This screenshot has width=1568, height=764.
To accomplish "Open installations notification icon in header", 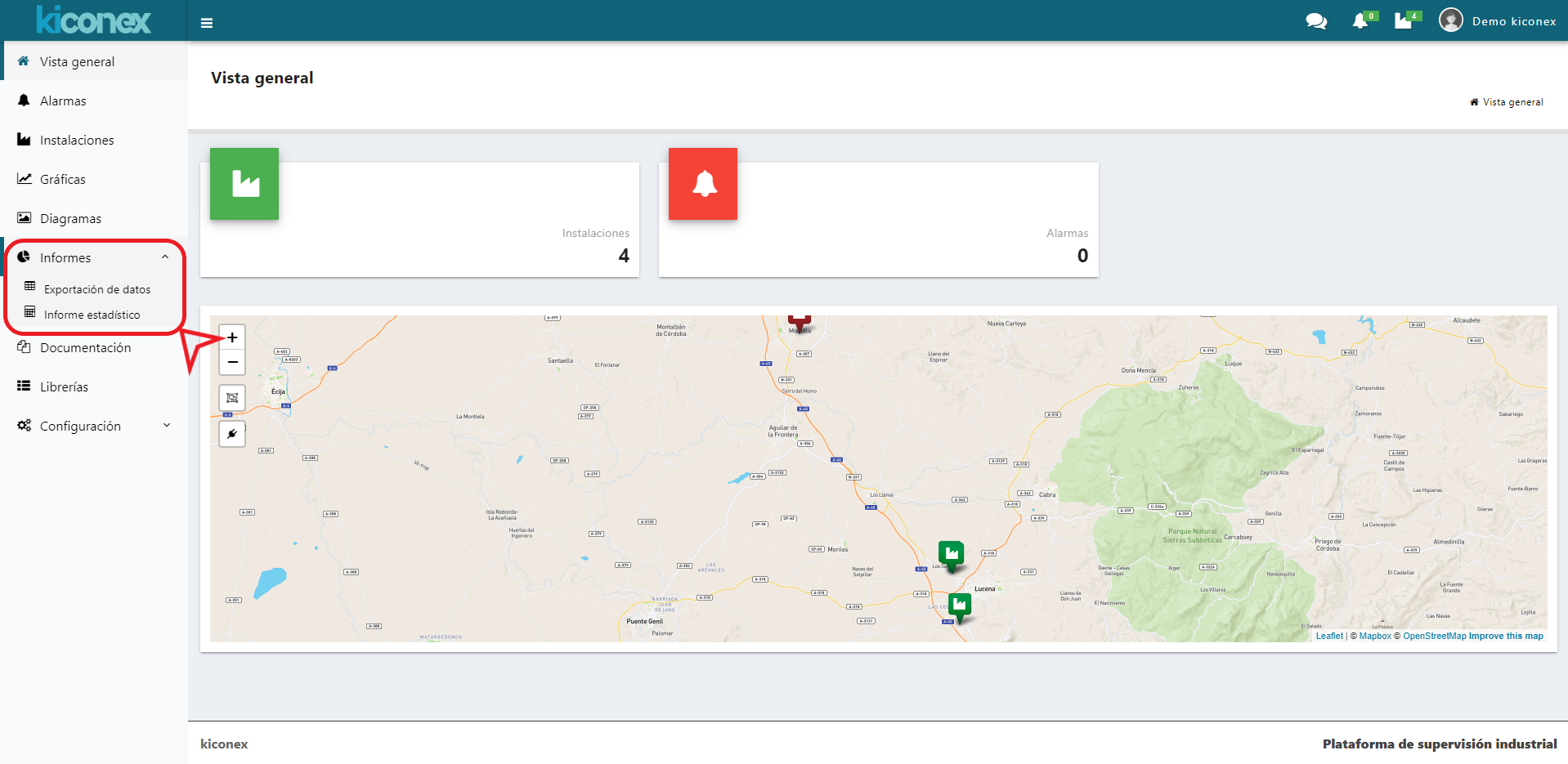I will point(1404,21).
